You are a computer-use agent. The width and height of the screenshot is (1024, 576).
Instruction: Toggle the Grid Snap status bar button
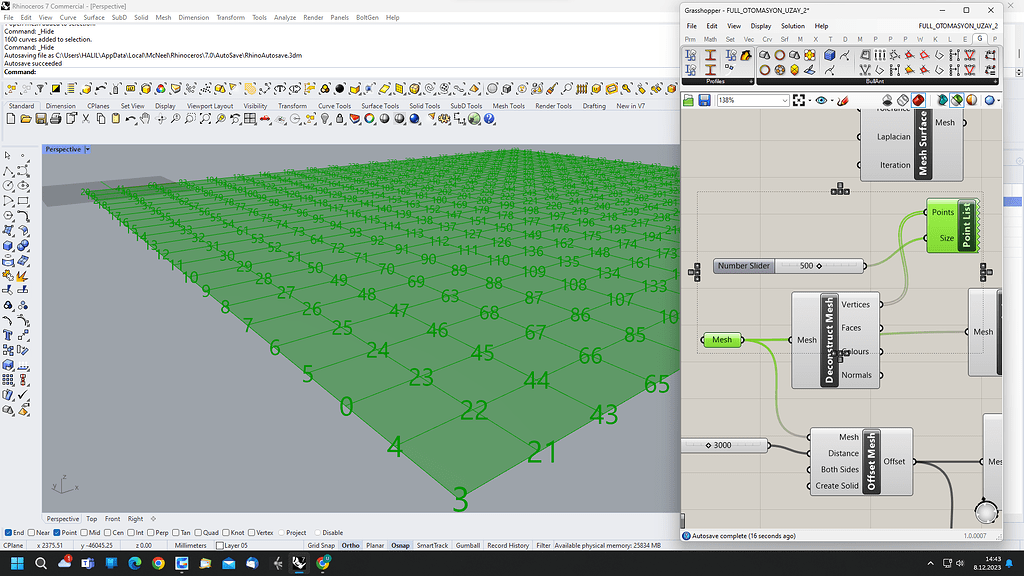pos(321,546)
